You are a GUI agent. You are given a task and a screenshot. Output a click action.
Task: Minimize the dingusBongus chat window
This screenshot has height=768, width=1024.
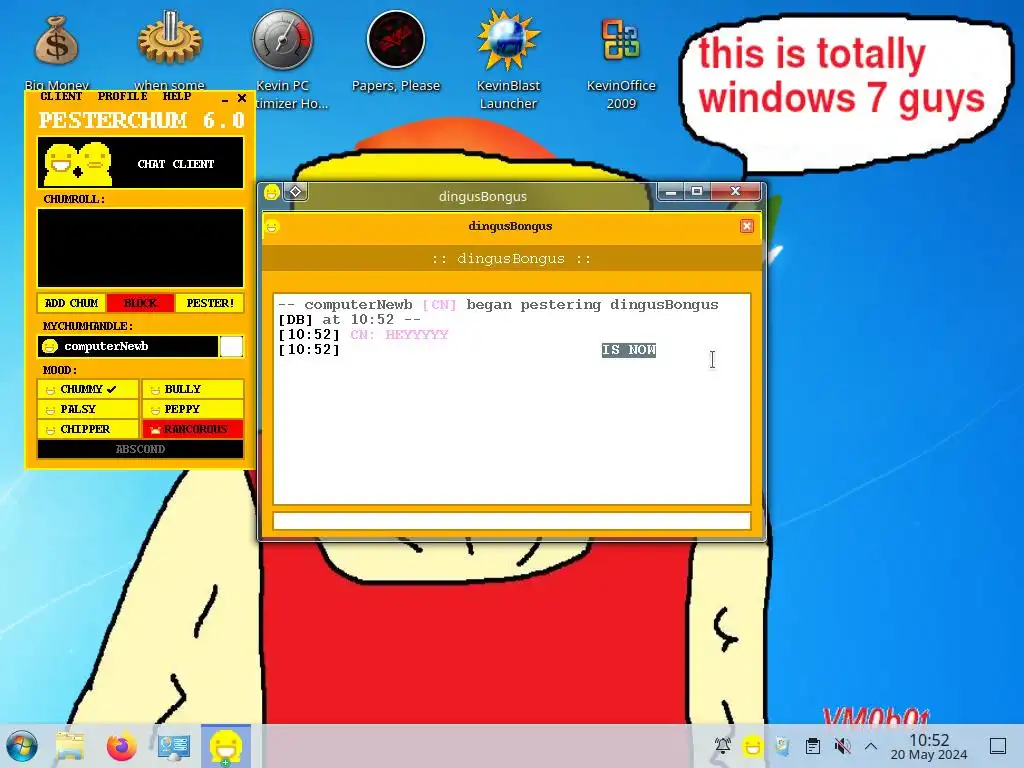(671, 191)
